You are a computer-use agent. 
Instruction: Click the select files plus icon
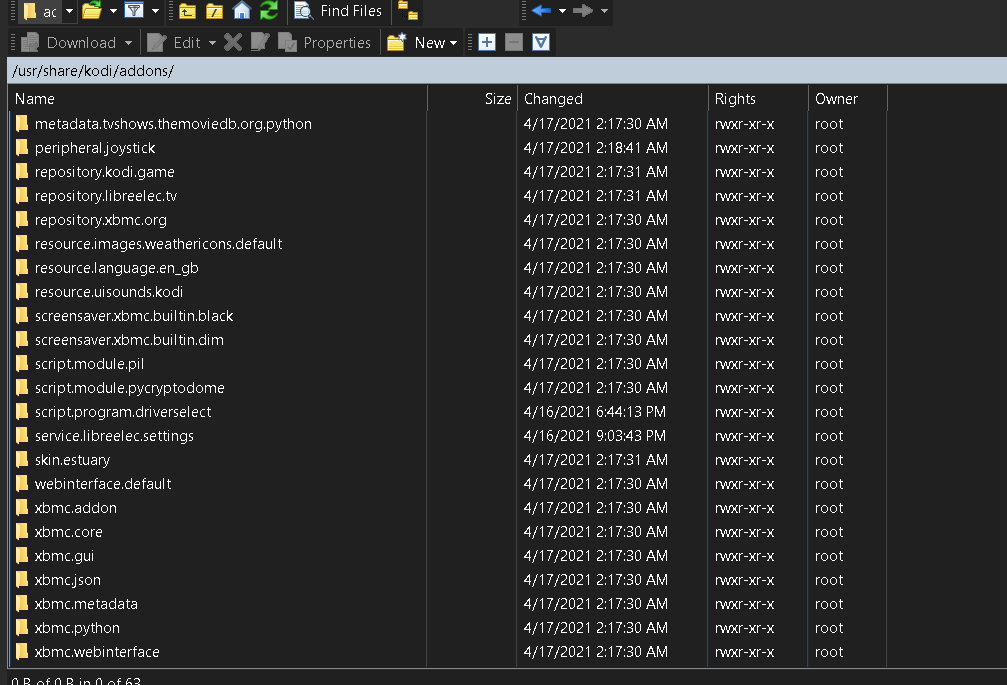[x=487, y=42]
